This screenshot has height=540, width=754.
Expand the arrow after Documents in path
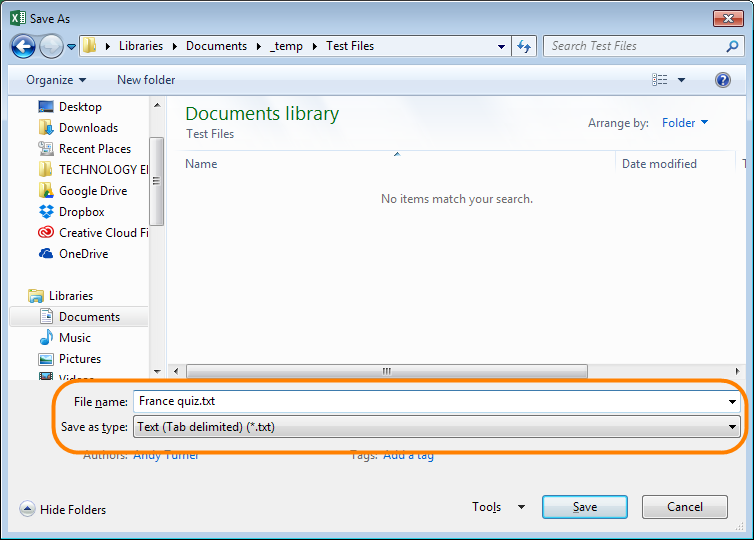pos(259,46)
